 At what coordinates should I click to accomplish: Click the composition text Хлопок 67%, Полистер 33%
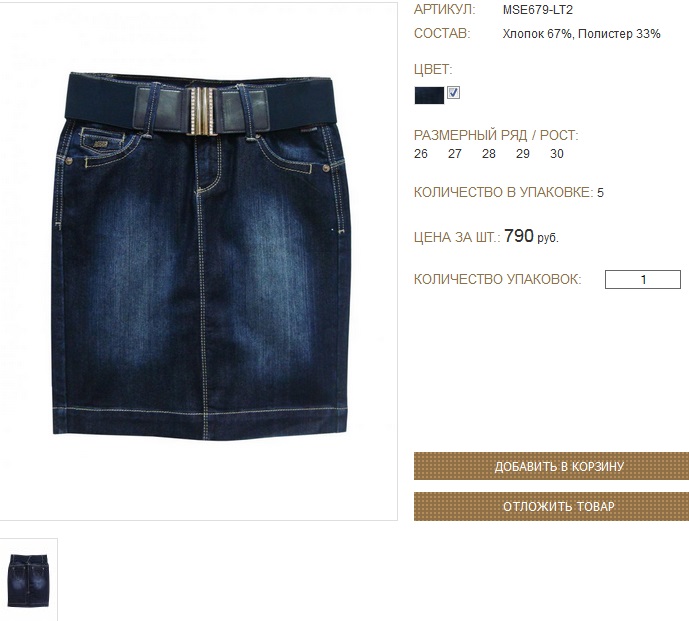(x=581, y=34)
